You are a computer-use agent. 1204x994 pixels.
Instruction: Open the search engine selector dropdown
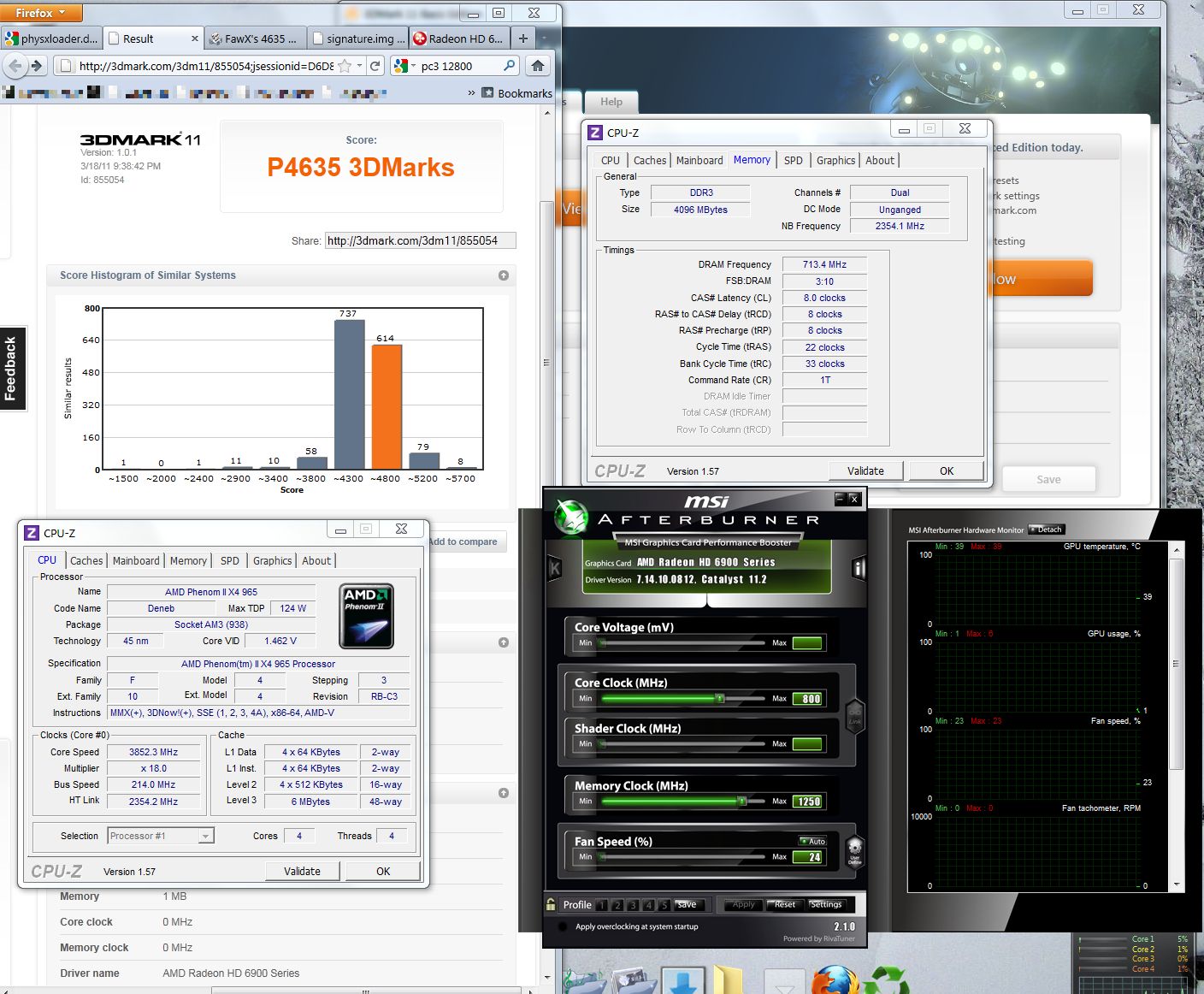point(404,66)
